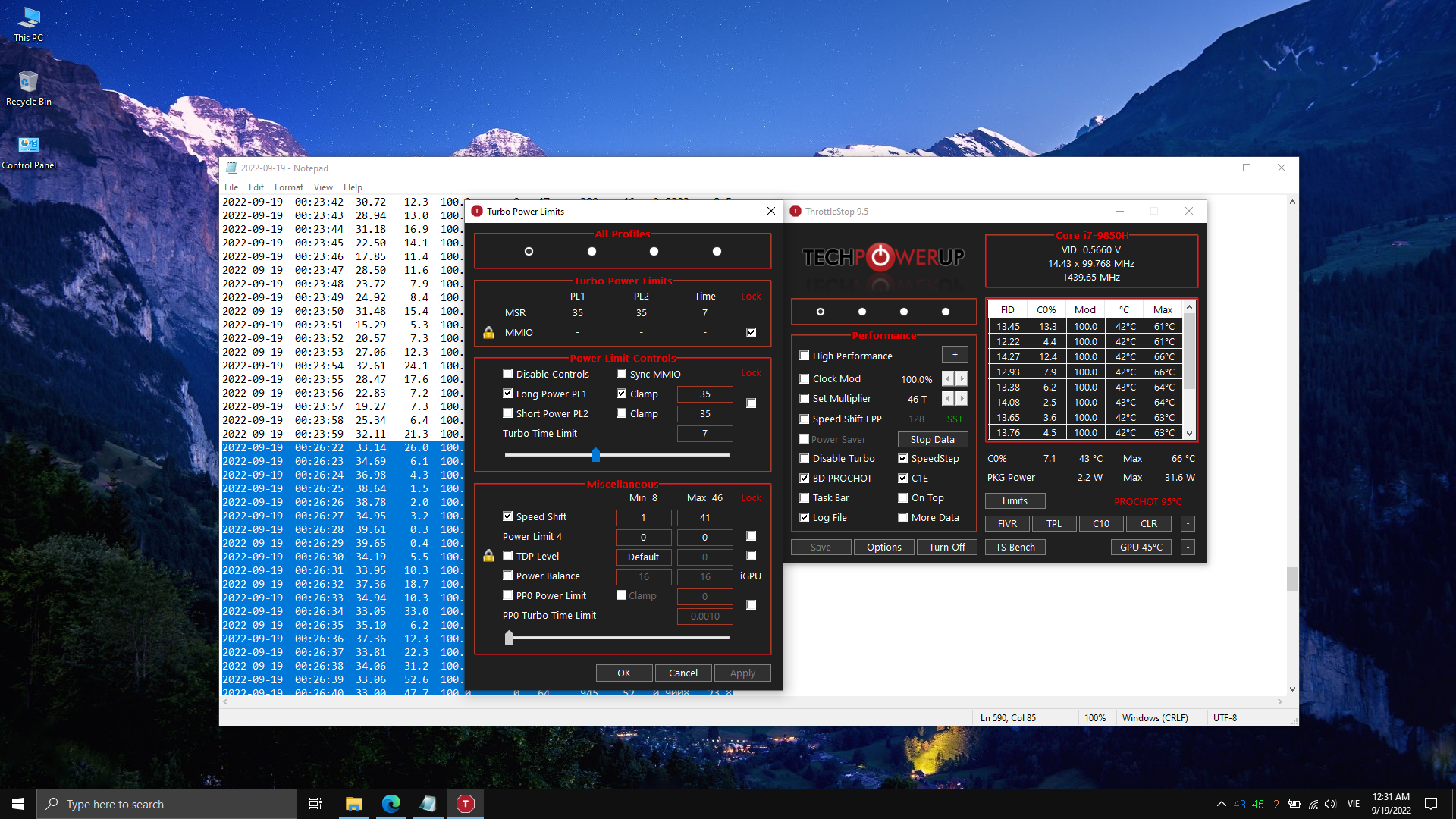
Task: Click the Long Power PL1 value field
Action: [705, 394]
